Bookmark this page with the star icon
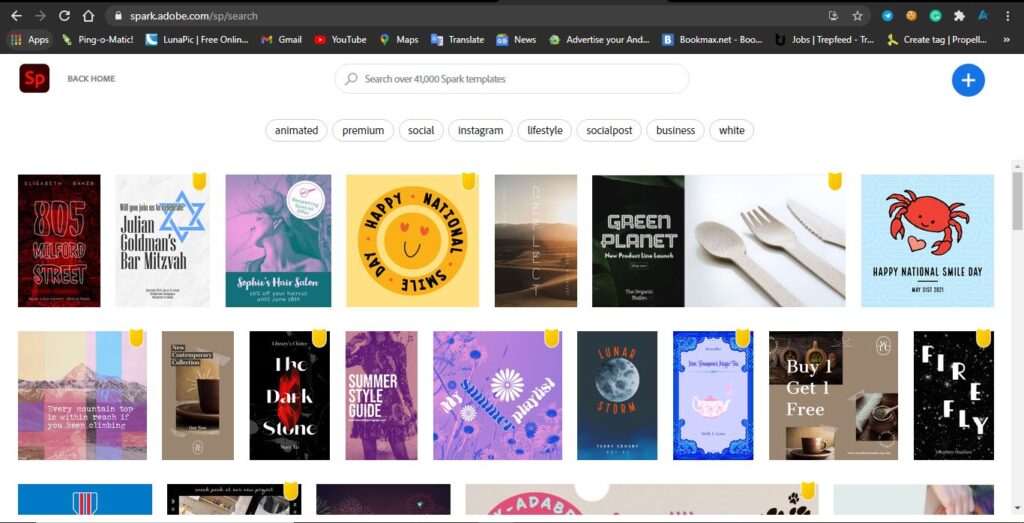This screenshot has height=523, width=1024. click(857, 16)
